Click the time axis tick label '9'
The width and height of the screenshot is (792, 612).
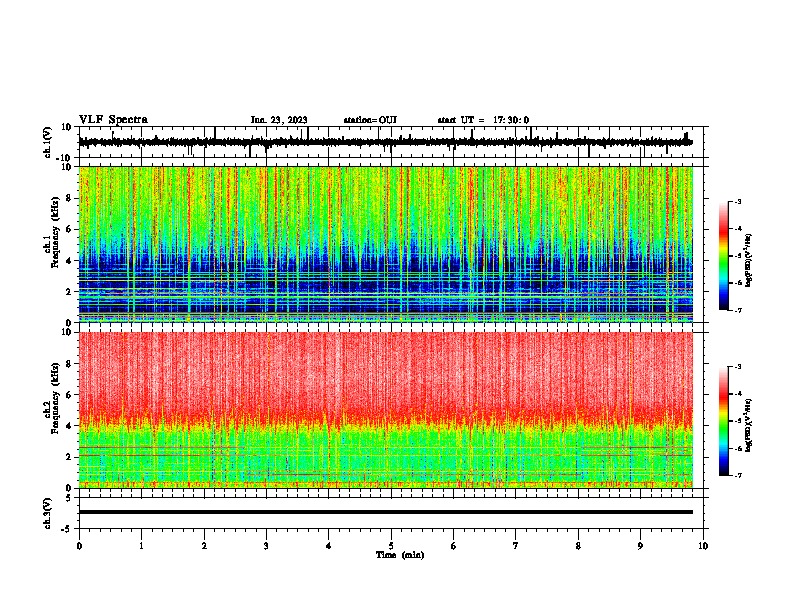[640, 546]
